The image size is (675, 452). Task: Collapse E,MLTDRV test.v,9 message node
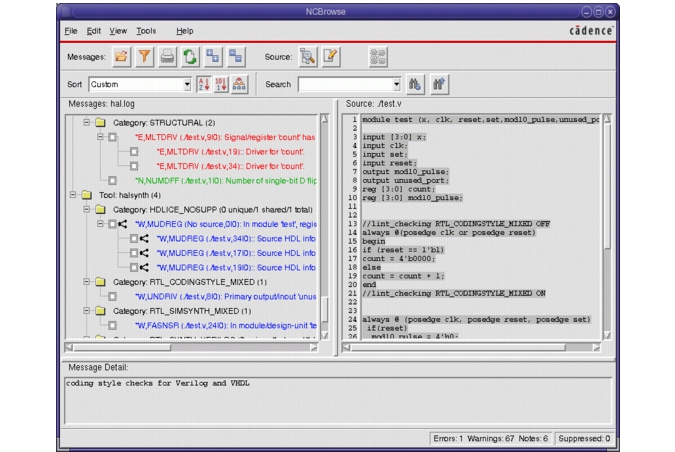(x=100, y=137)
